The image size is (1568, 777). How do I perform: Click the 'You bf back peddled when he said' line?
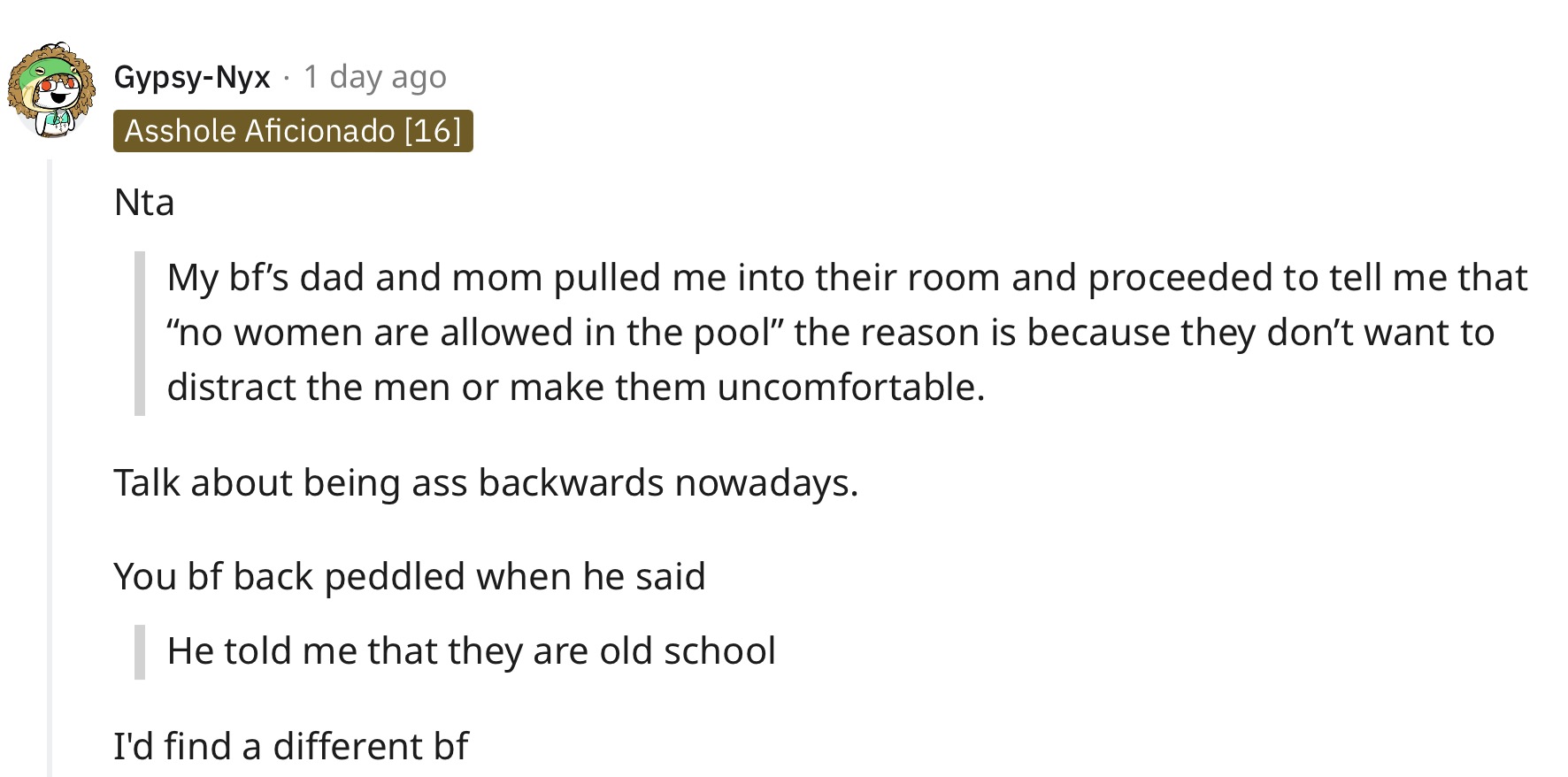[x=410, y=577]
